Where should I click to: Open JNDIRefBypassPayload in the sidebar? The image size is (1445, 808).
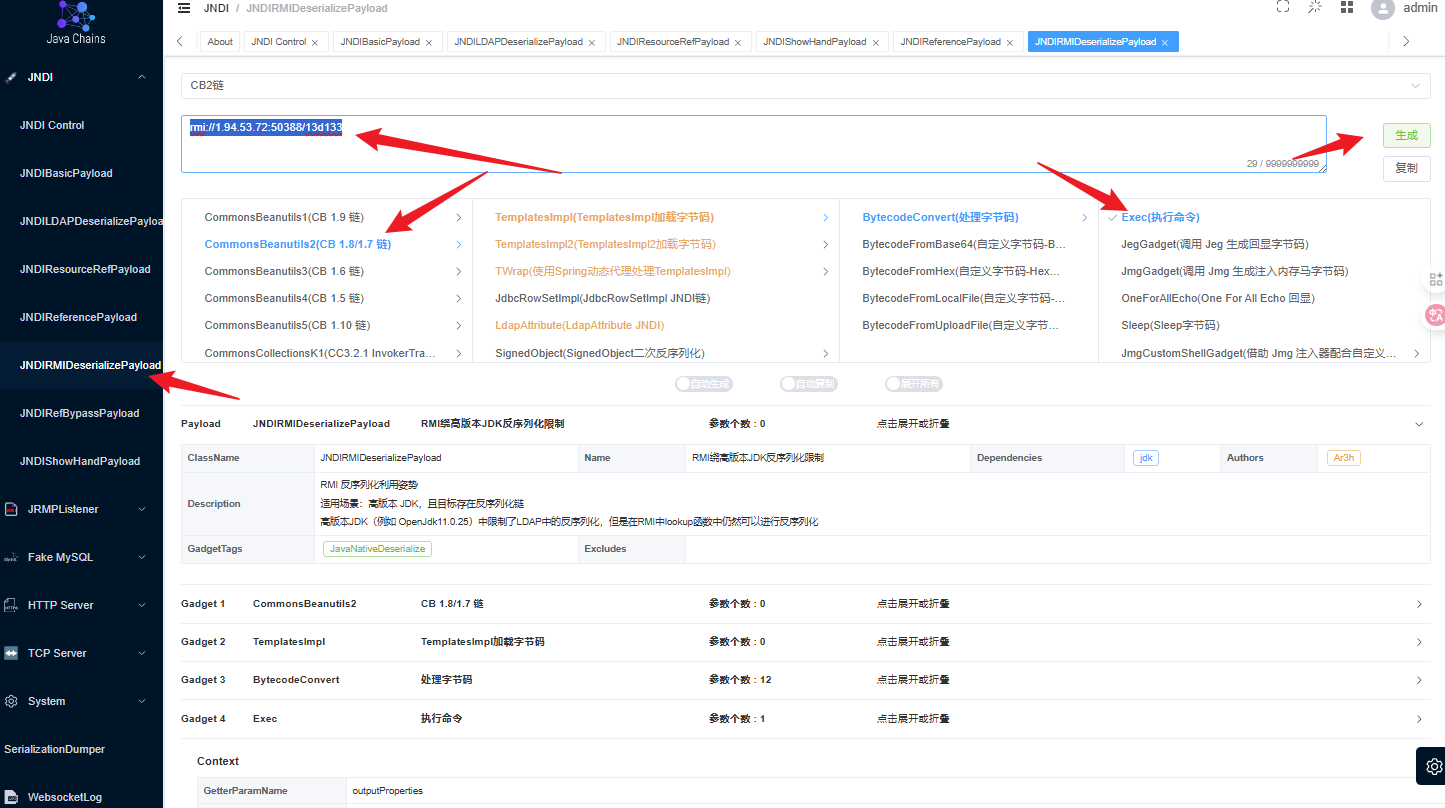pos(80,413)
